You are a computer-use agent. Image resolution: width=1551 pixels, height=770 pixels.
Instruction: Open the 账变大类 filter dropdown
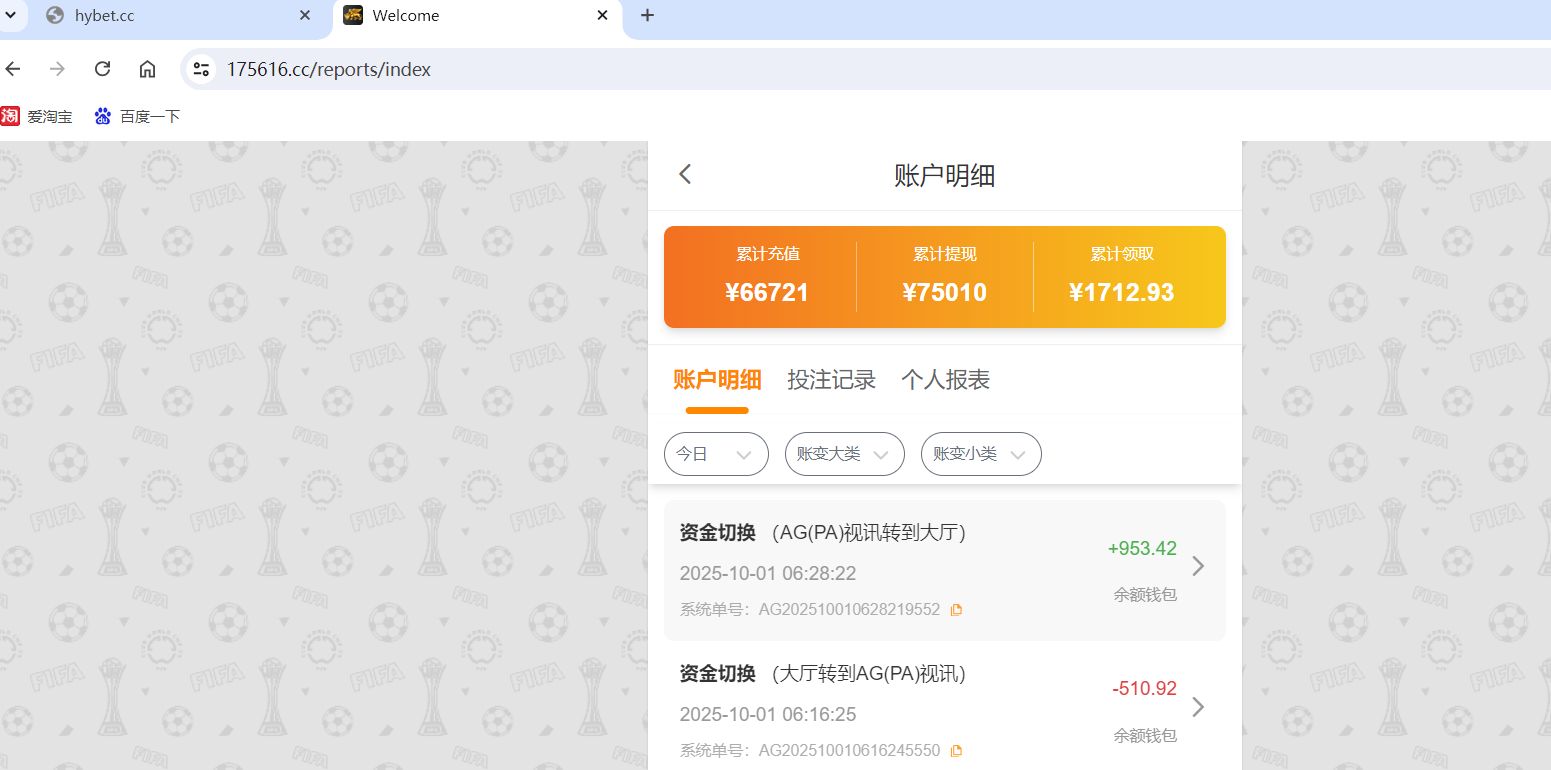(x=844, y=453)
